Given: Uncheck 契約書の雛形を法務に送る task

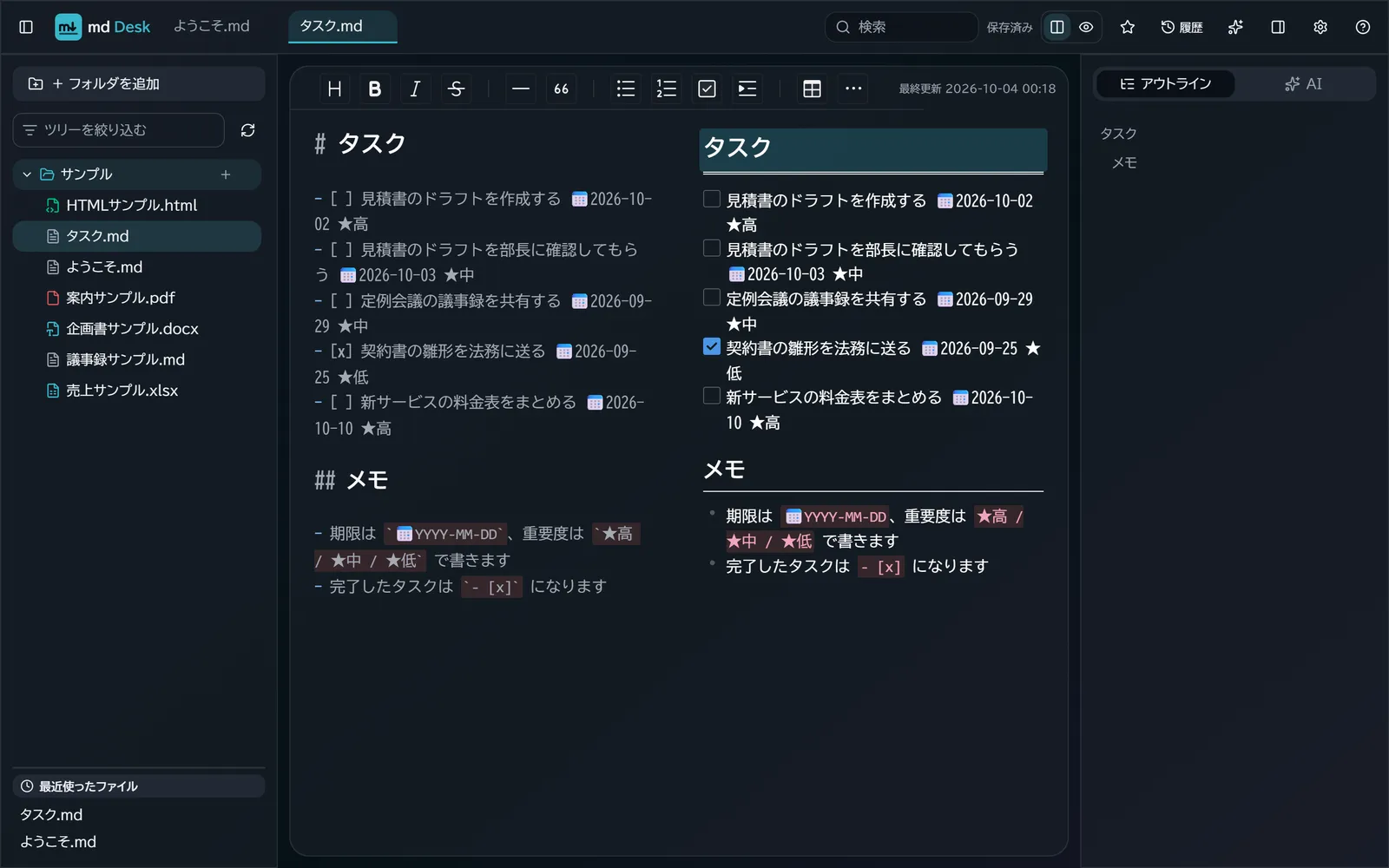Looking at the screenshot, I should point(712,346).
